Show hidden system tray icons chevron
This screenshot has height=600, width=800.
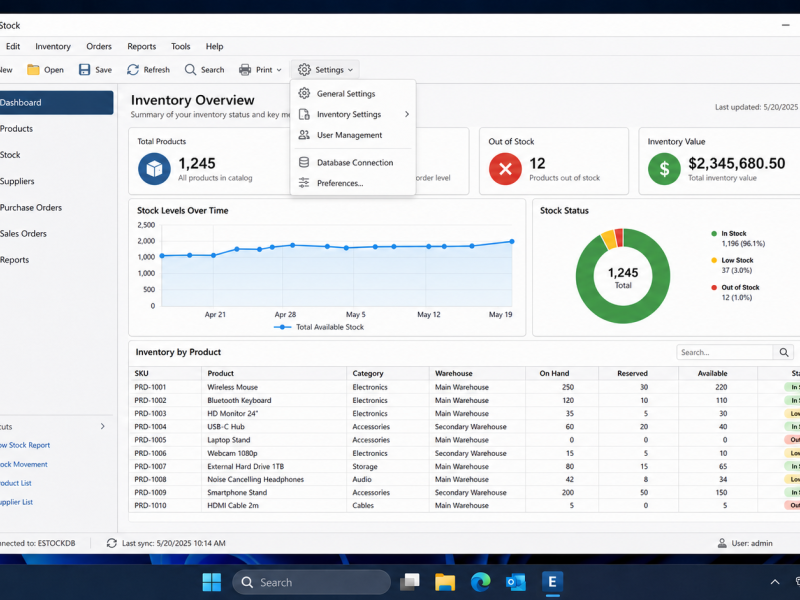(774, 582)
